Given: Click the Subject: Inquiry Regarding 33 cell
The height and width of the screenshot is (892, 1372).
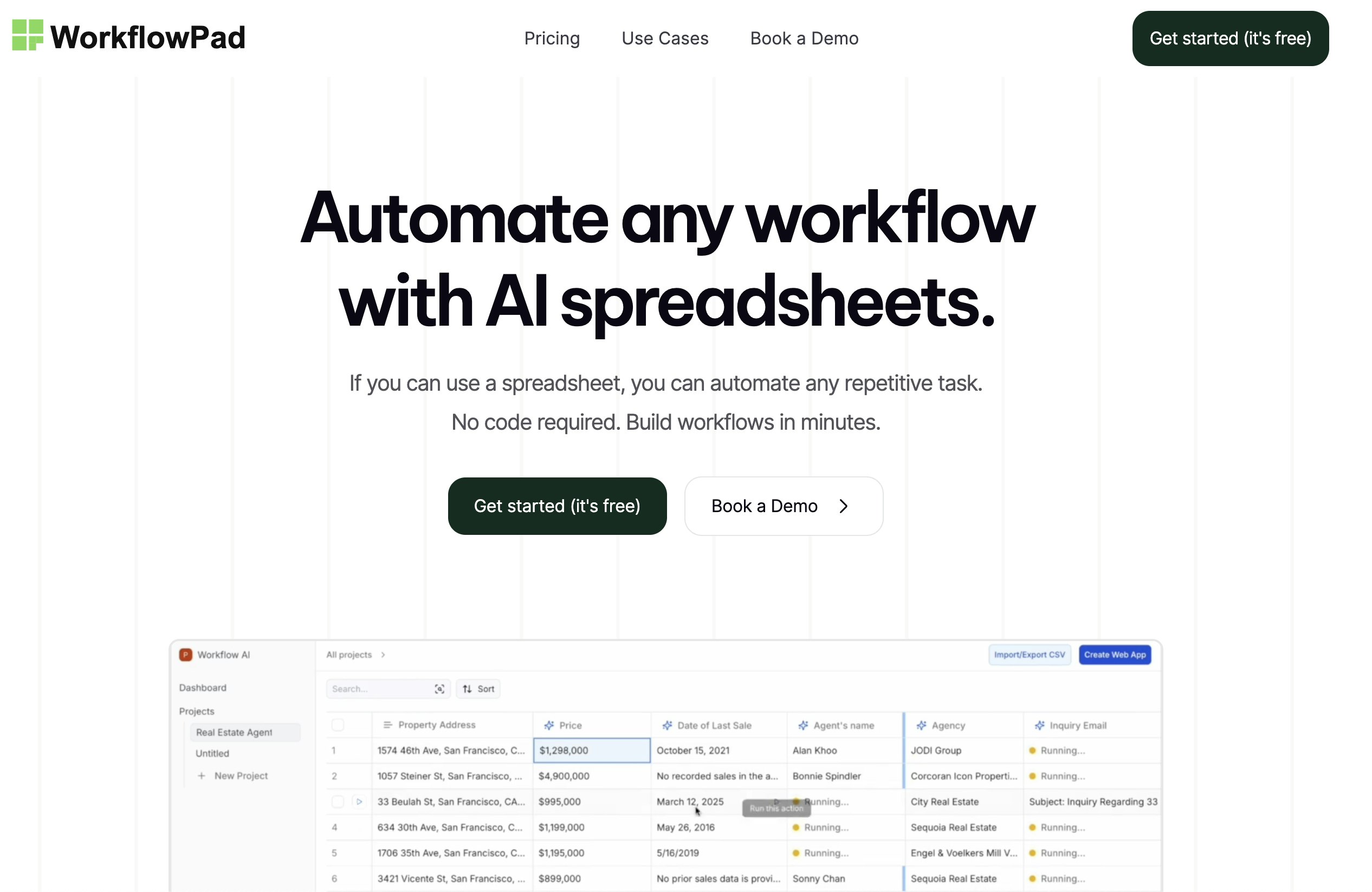Looking at the screenshot, I should [x=1092, y=801].
